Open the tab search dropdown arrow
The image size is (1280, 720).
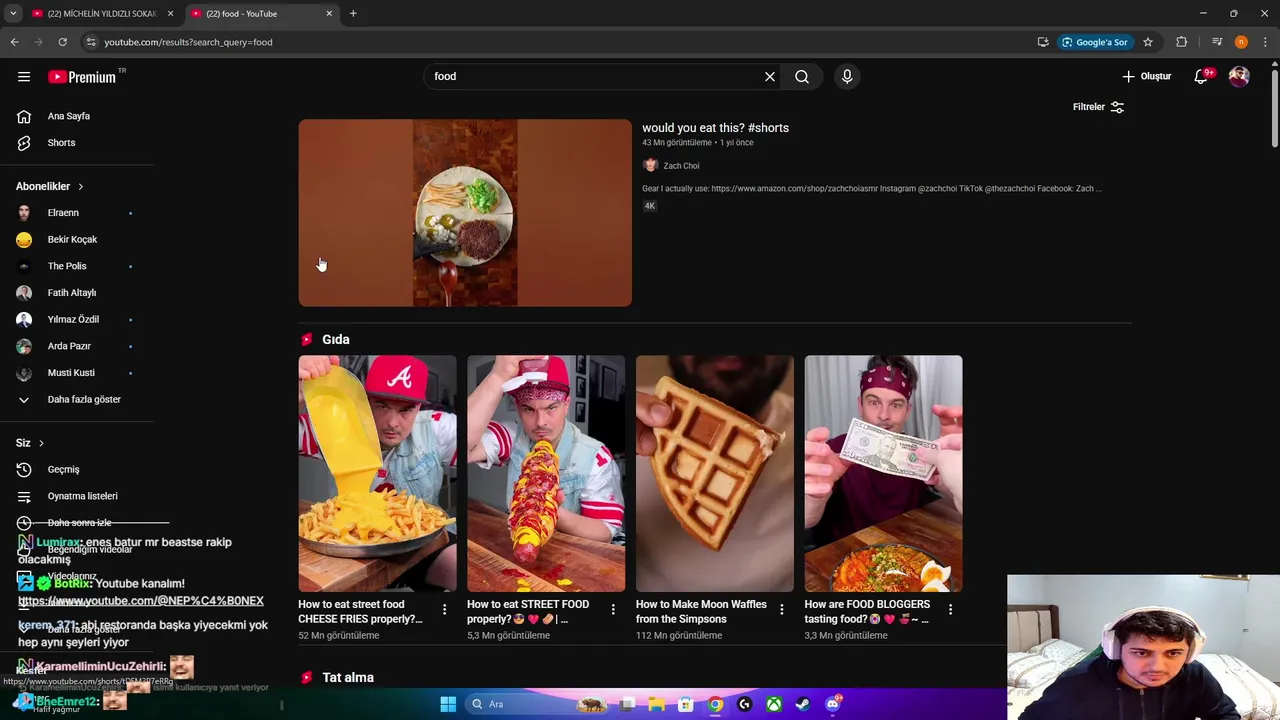pos(13,14)
